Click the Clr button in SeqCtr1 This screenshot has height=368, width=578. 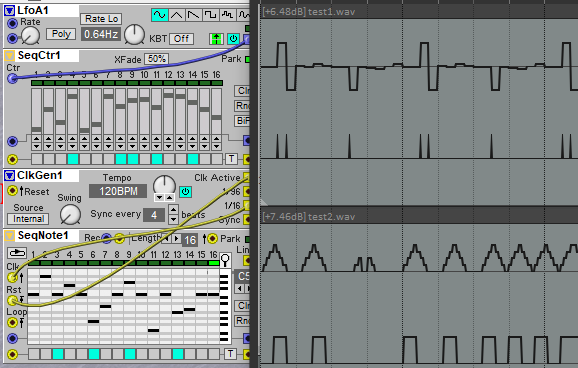243,91
